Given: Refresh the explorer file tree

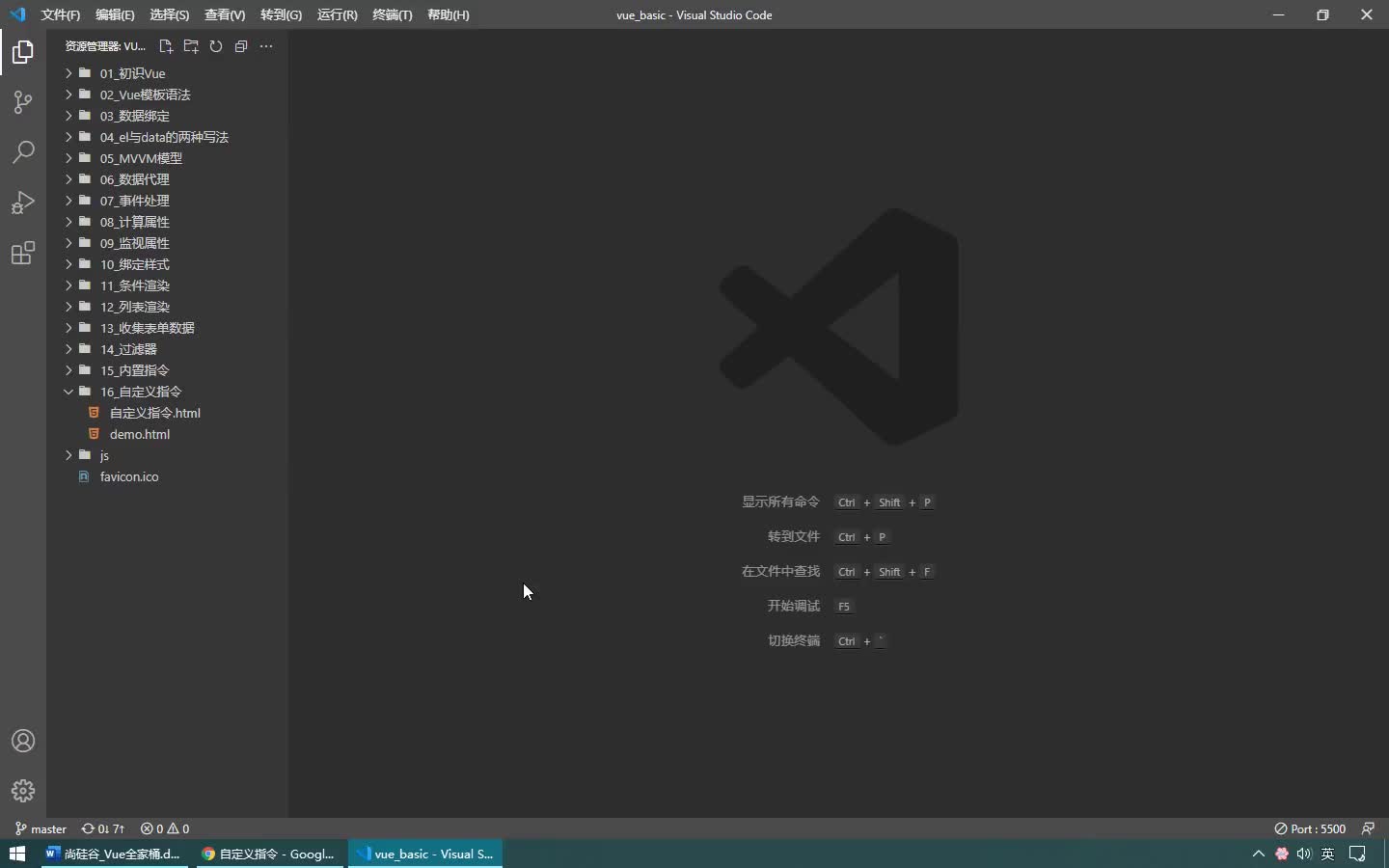Looking at the screenshot, I should [216, 46].
